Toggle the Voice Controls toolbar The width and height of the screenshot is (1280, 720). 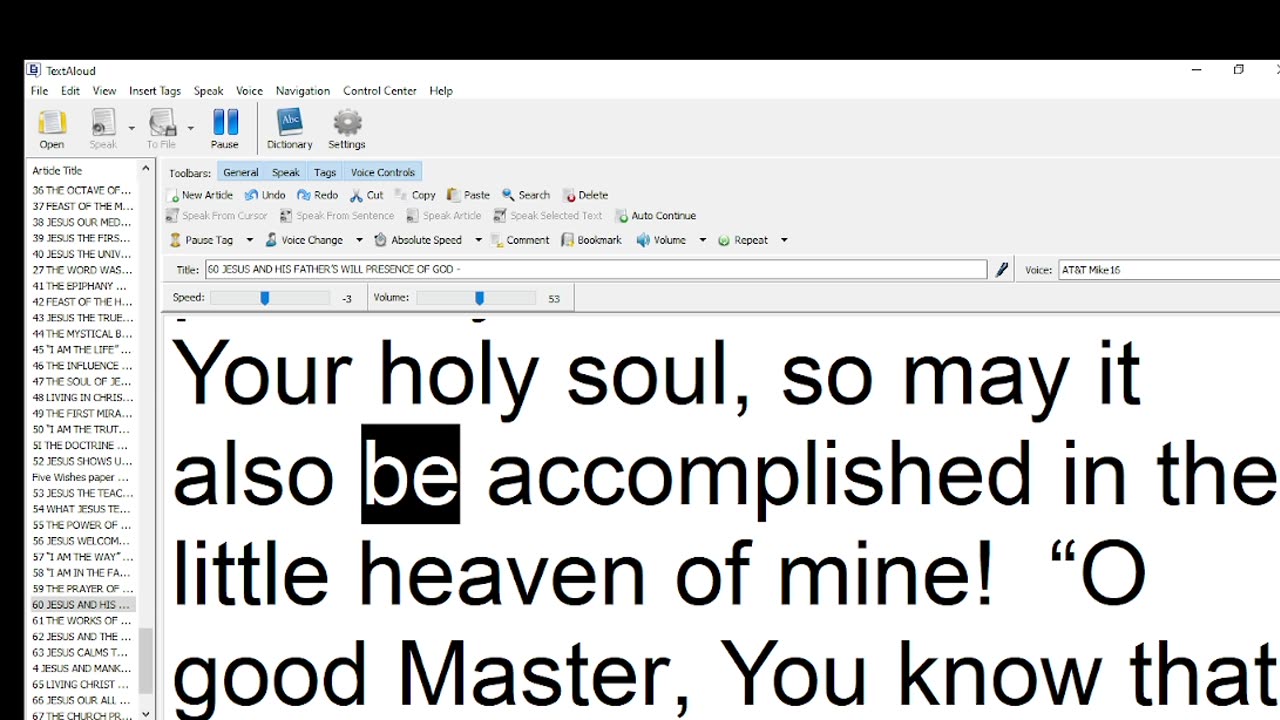pos(383,172)
